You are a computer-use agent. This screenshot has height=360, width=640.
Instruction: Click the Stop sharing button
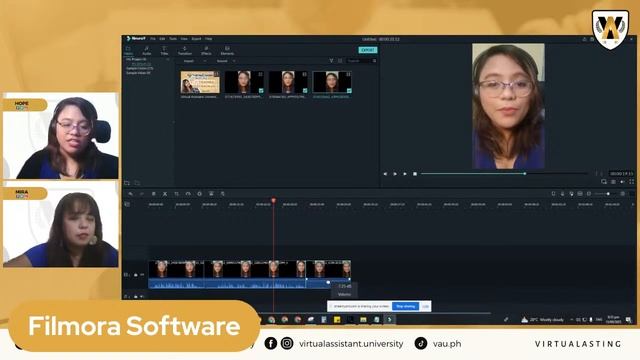point(405,306)
